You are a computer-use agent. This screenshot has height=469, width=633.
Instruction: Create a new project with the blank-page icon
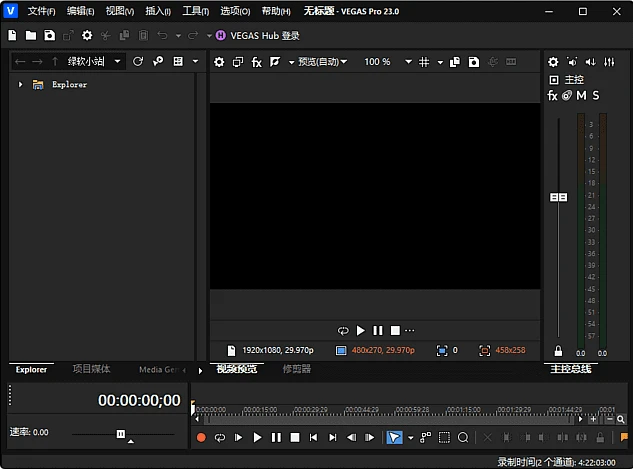[12, 36]
